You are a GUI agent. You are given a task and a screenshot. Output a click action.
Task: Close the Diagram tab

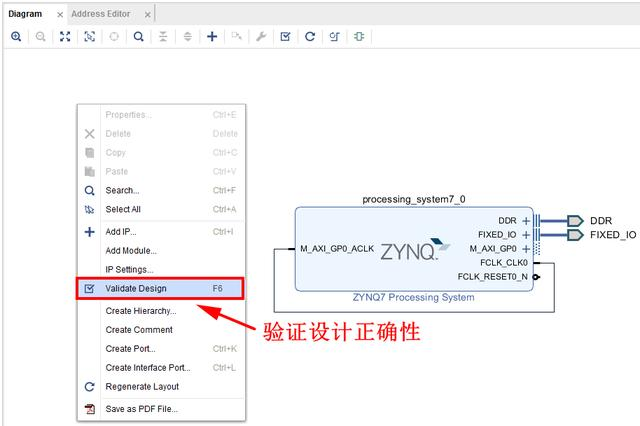click(60, 15)
